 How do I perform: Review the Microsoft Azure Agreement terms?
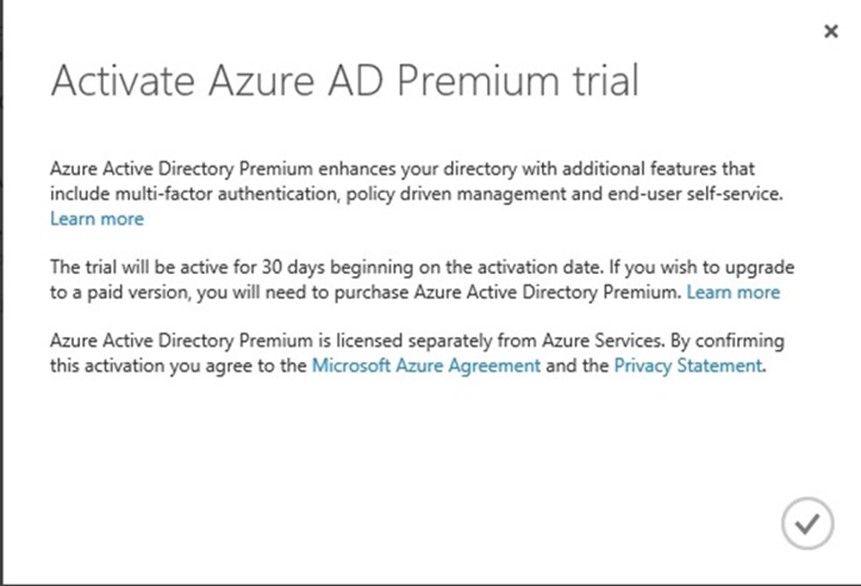[x=426, y=366]
